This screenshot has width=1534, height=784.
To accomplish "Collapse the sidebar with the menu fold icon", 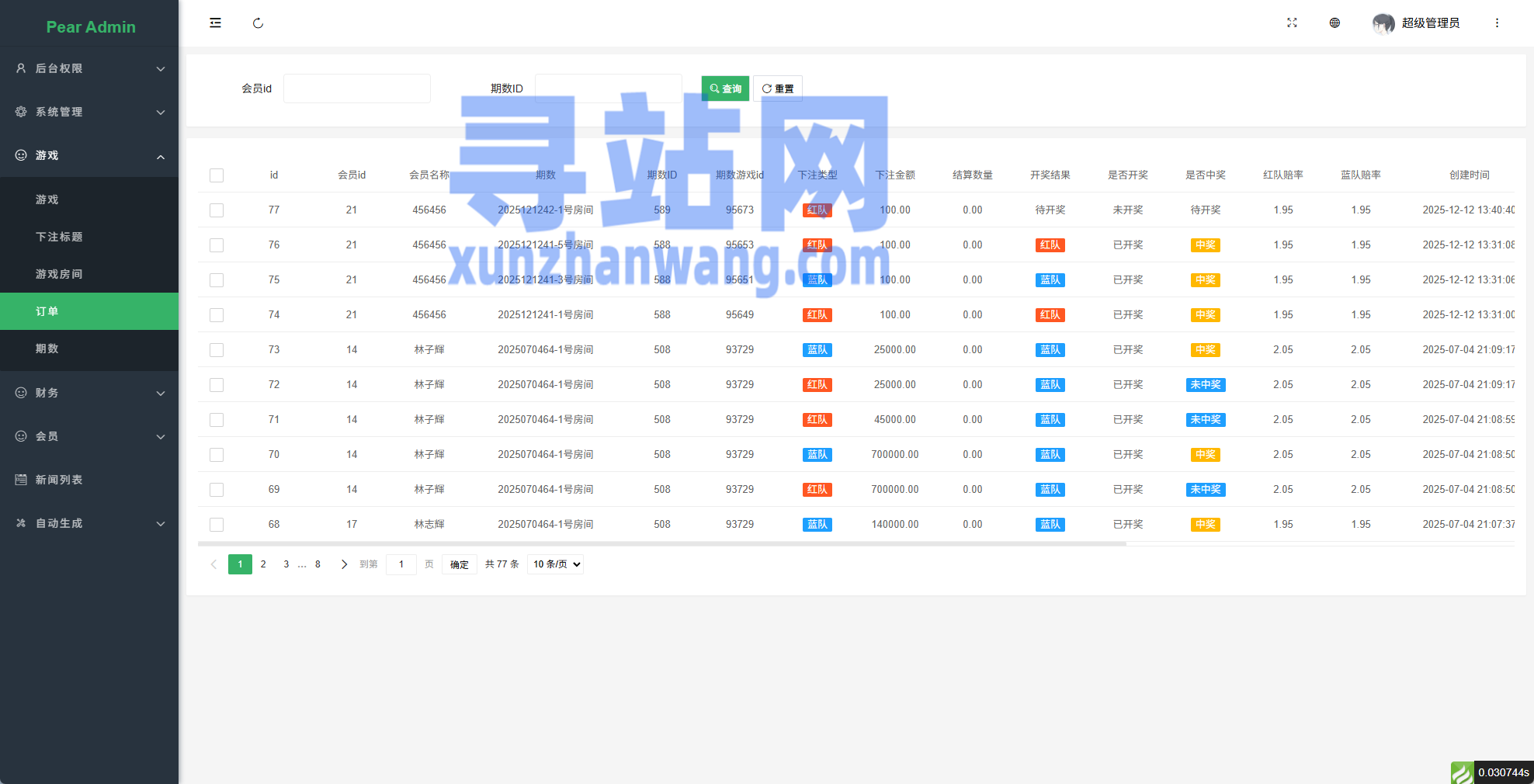I will pyautogui.click(x=215, y=23).
